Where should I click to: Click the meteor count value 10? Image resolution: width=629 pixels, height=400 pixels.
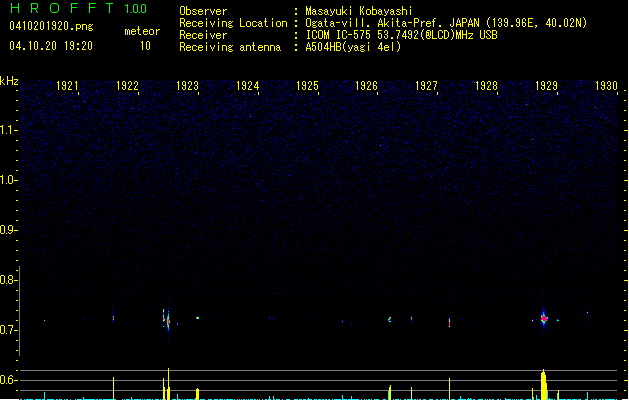pyautogui.click(x=145, y=46)
